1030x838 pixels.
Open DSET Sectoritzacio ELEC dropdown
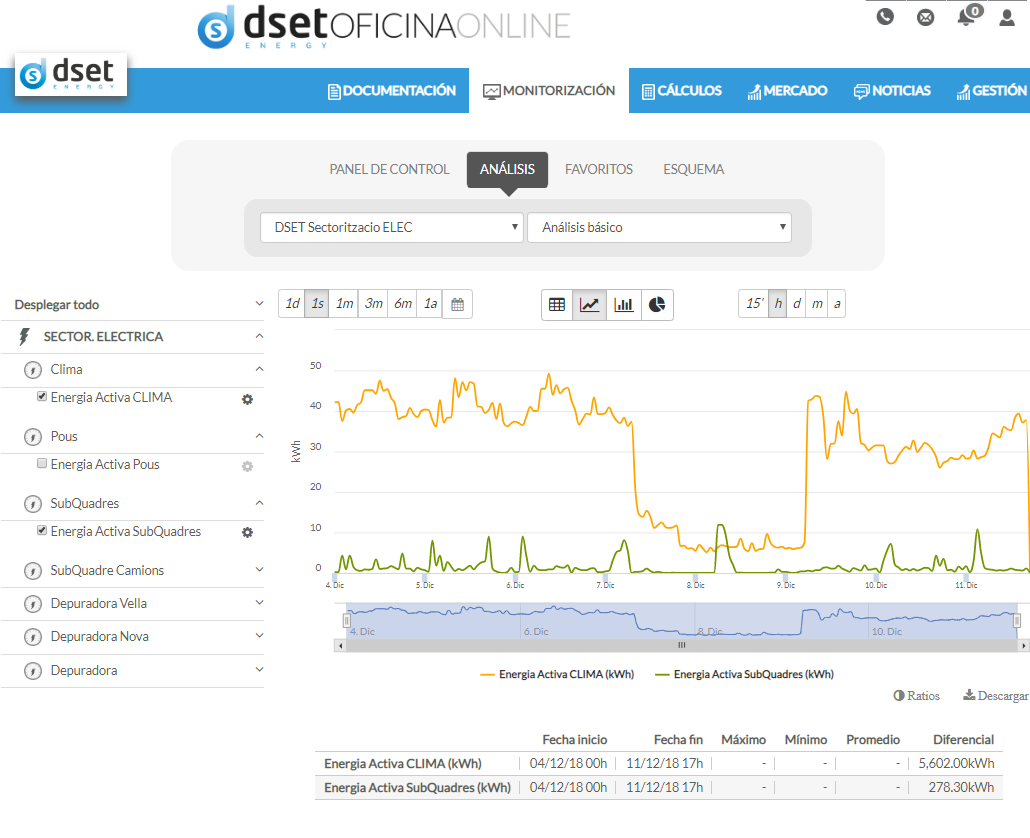tap(392, 227)
